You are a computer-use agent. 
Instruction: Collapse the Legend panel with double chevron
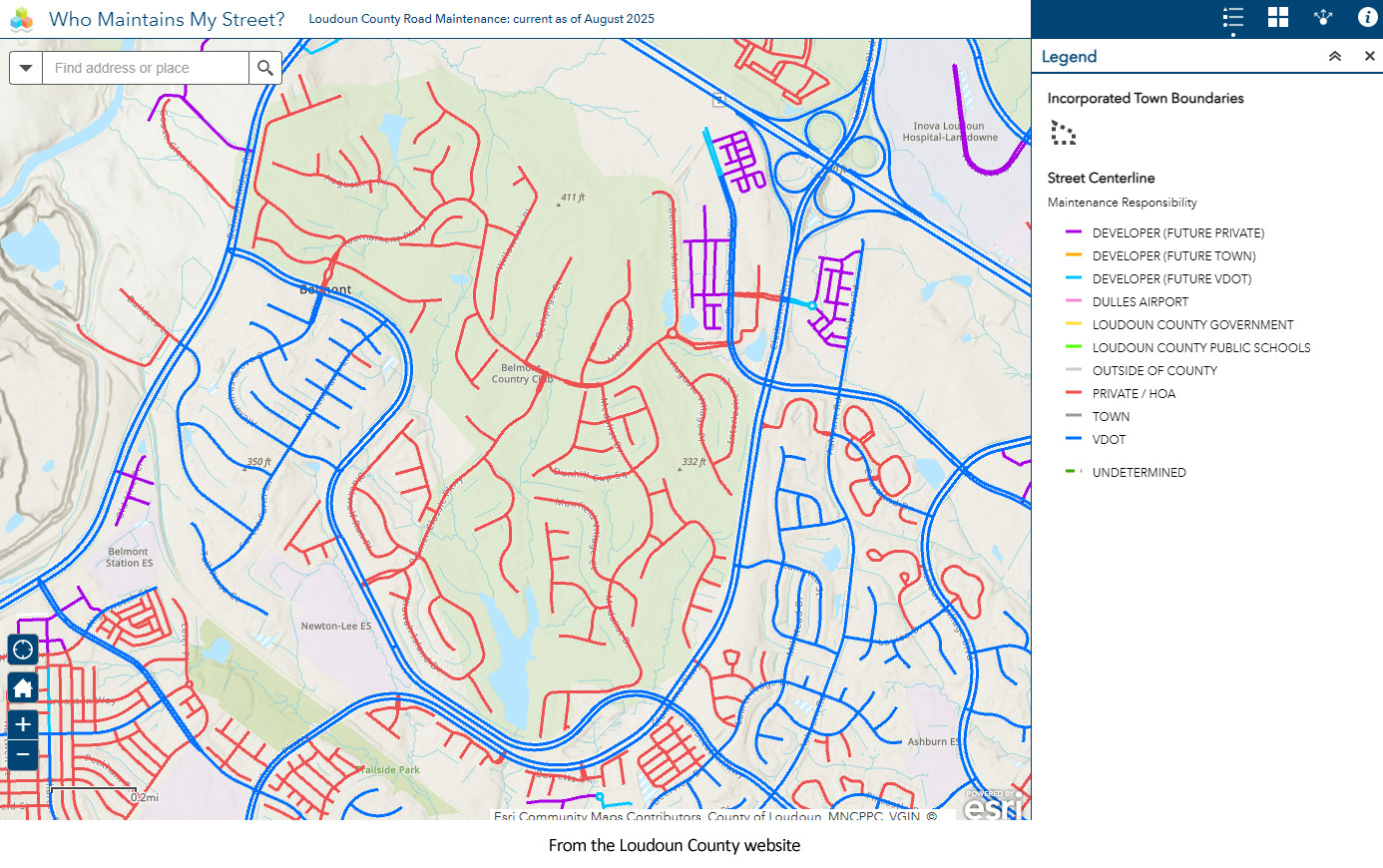tap(1335, 57)
